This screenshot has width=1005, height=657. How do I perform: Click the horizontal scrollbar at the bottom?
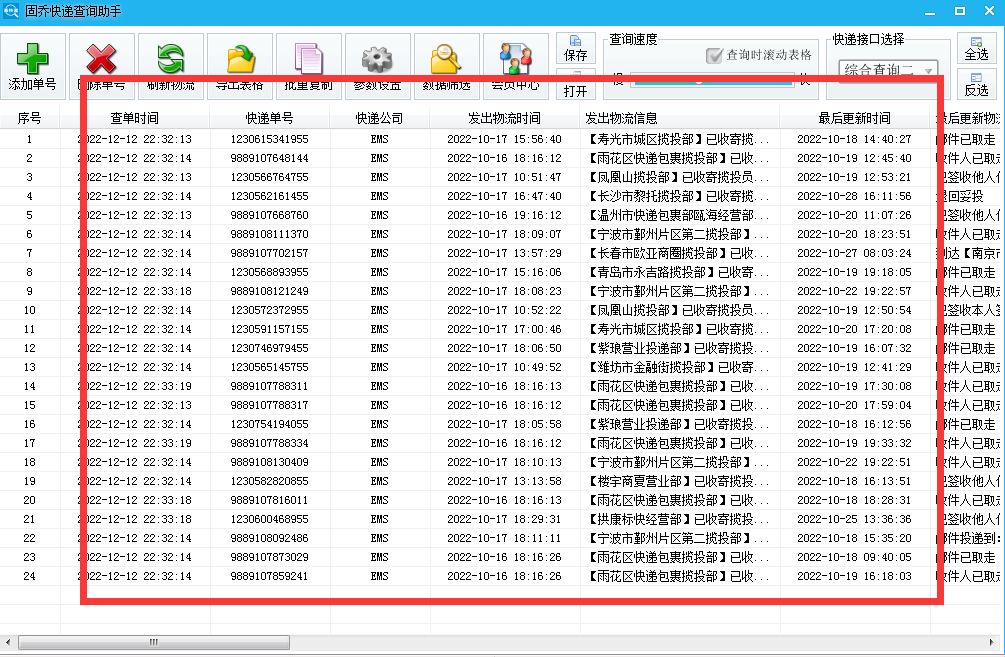click(150, 643)
